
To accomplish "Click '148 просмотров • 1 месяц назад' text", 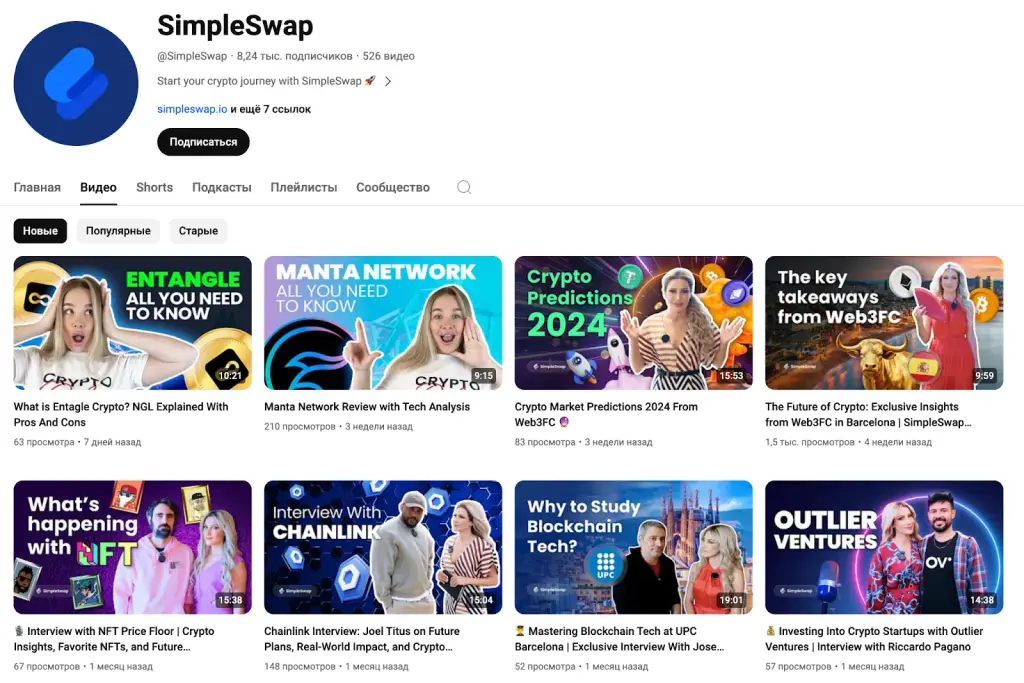I will (x=336, y=667).
